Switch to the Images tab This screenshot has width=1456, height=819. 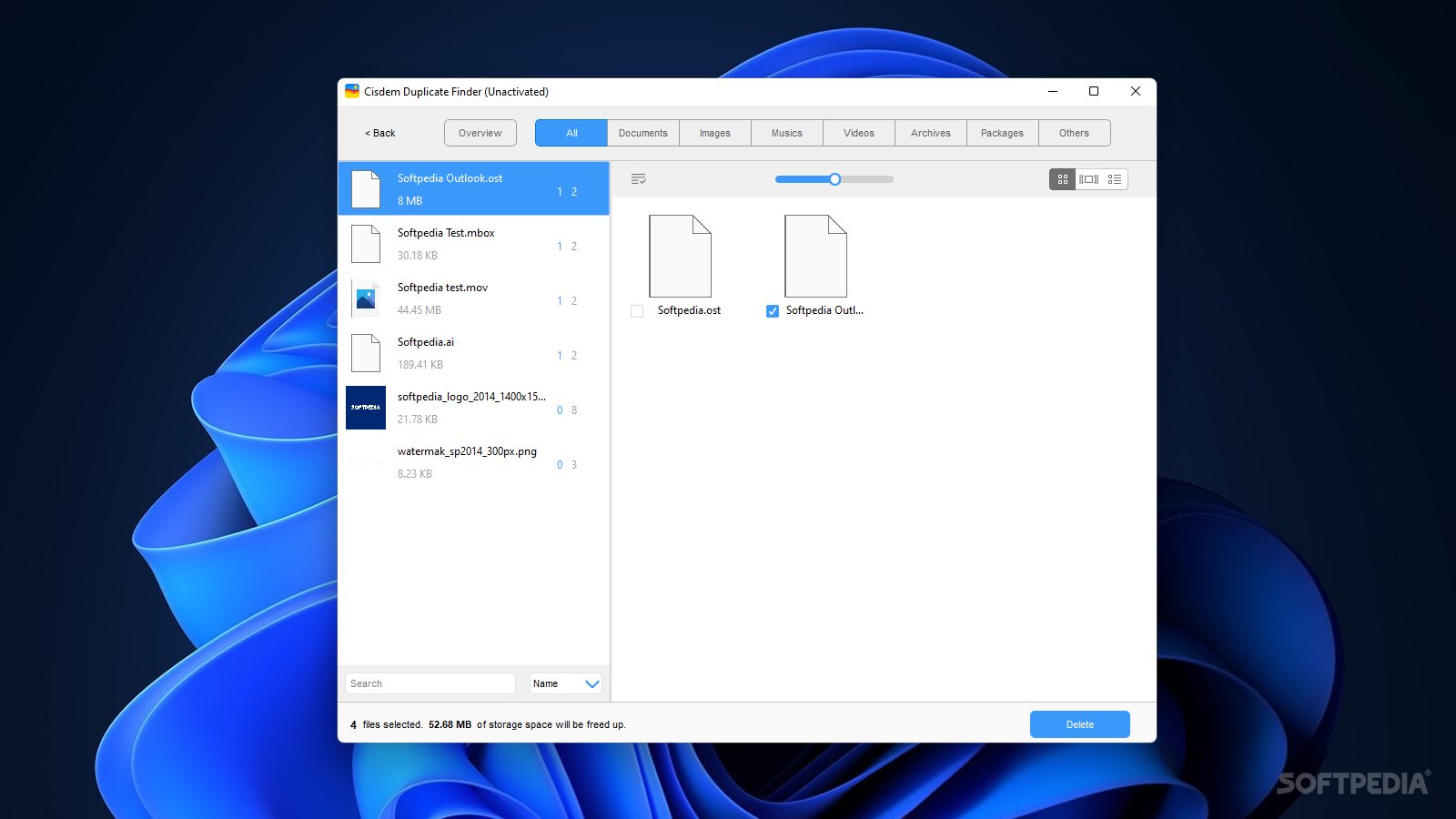pos(715,133)
